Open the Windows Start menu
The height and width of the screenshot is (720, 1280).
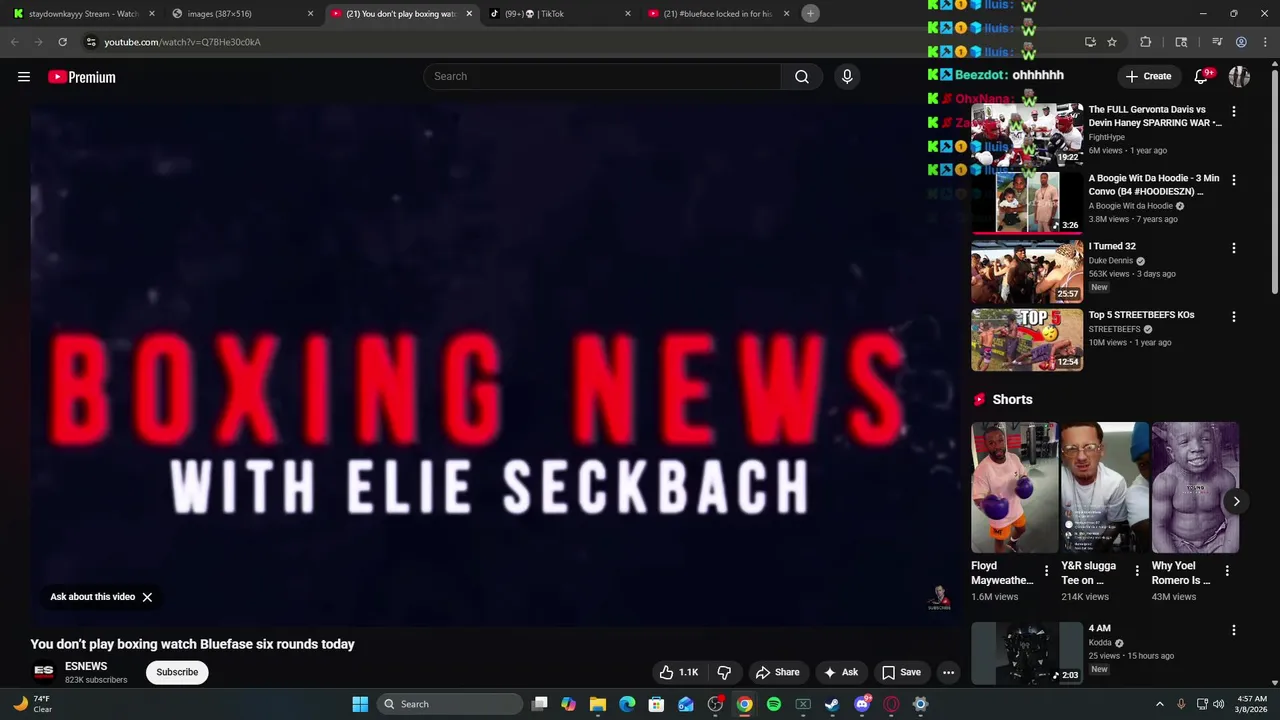pos(360,704)
